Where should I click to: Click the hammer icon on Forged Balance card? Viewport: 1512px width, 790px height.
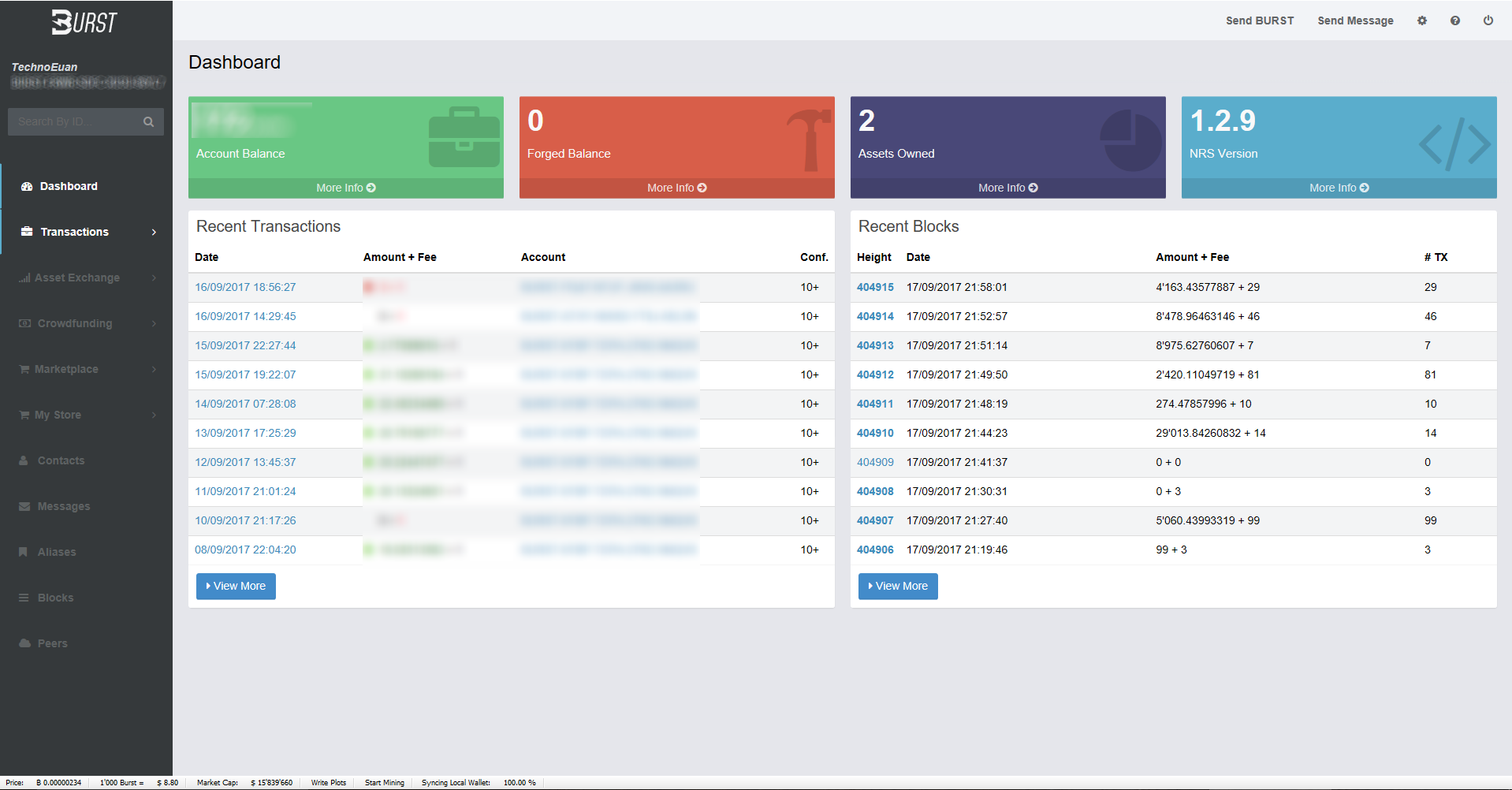coord(809,140)
